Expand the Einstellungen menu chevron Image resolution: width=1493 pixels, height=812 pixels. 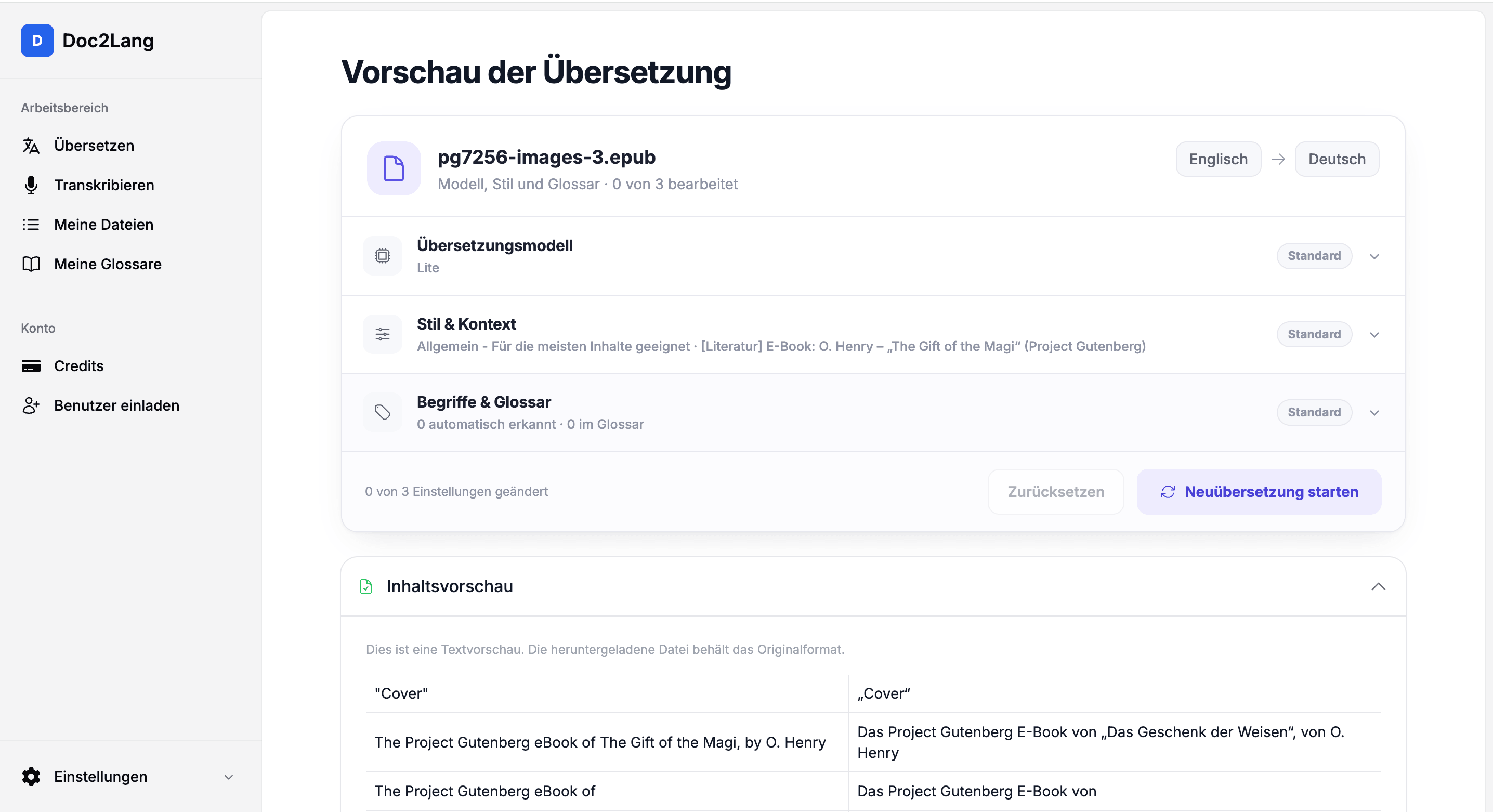(x=228, y=777)
